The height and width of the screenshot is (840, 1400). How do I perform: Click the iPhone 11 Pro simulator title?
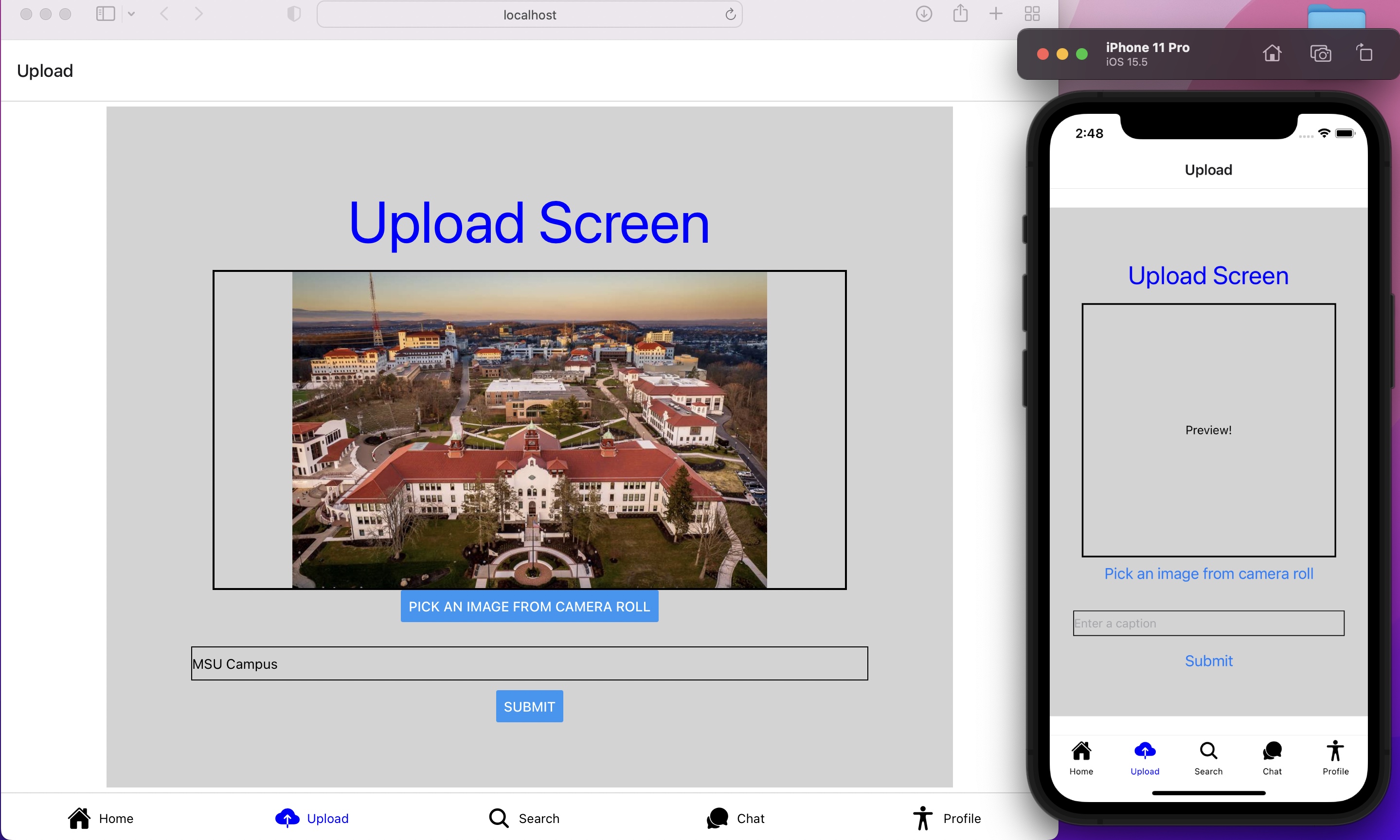[x=1148, y=48]
